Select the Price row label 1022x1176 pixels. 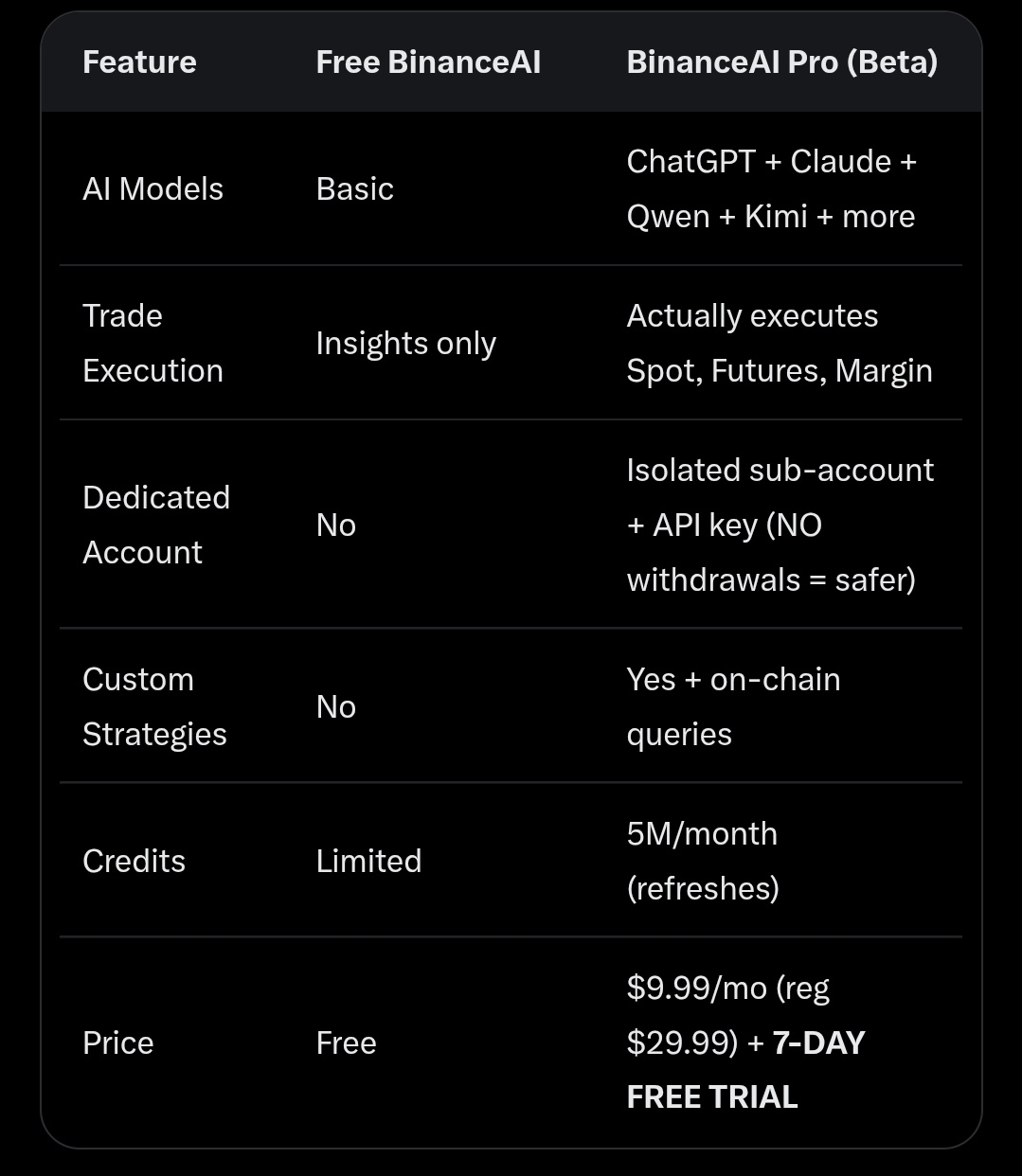pos(117,1042)
